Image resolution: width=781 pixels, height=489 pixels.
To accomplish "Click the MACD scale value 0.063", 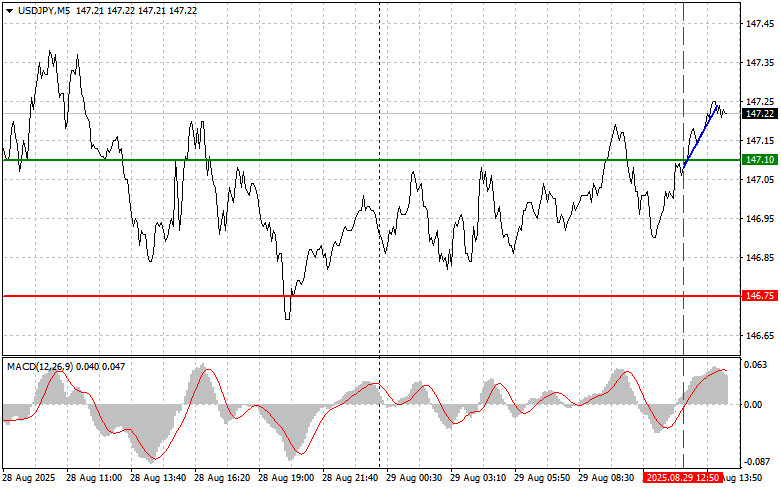I will [x=756, y=365].
